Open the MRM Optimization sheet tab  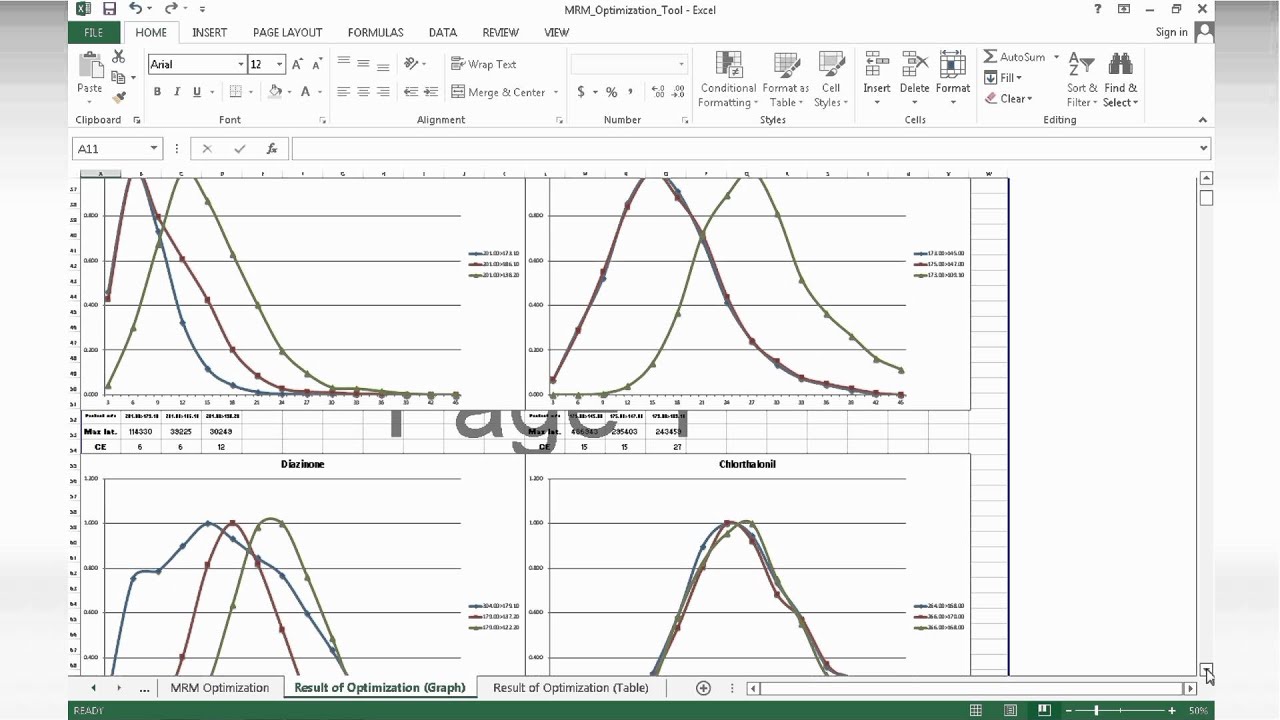[x=220, y=688]
